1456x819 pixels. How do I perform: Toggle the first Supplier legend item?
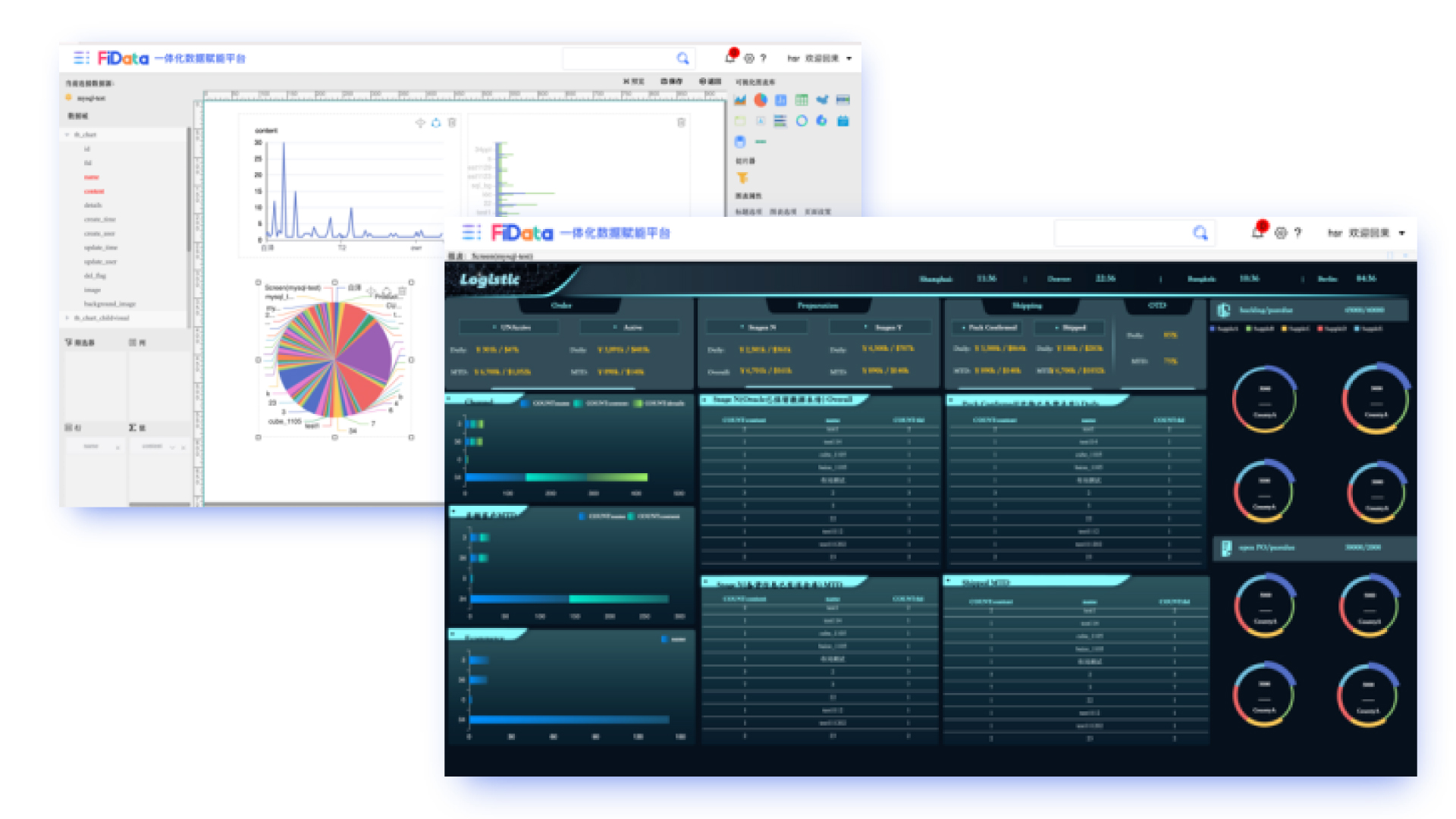pyautogui.click(x=1225, y=329)
